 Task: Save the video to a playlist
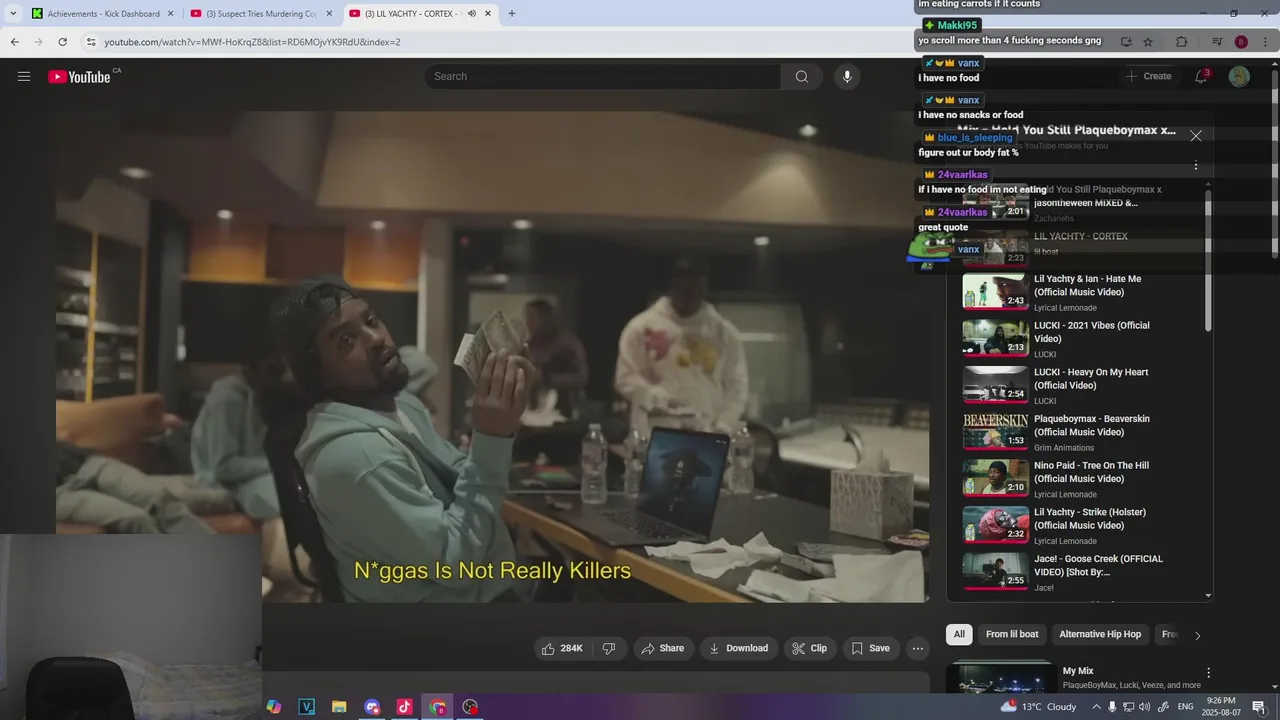tap(870, 648)
